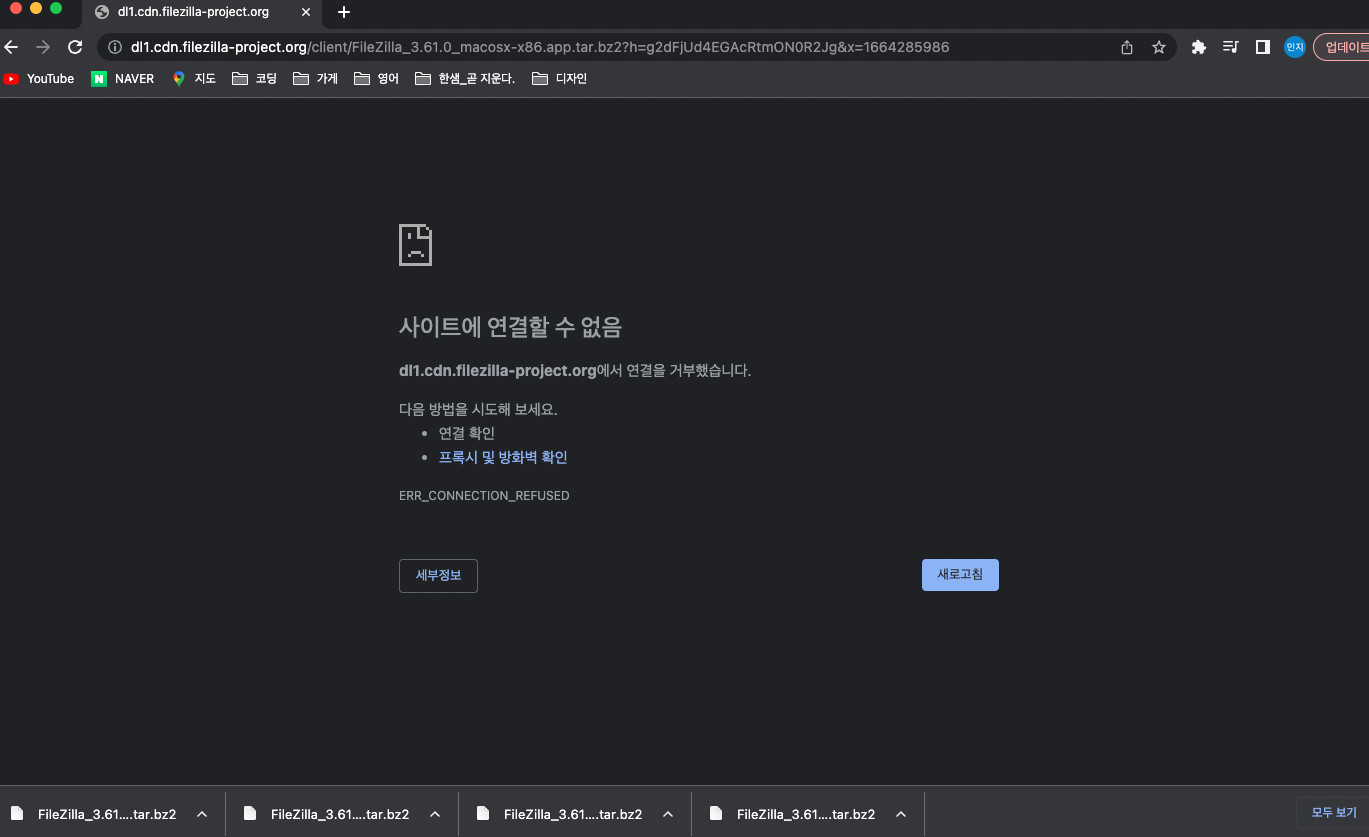The width and height of the screenshot is (1369, 837).
Task: Open the 디자인 bookmark folder
Action: pos(559,79)
